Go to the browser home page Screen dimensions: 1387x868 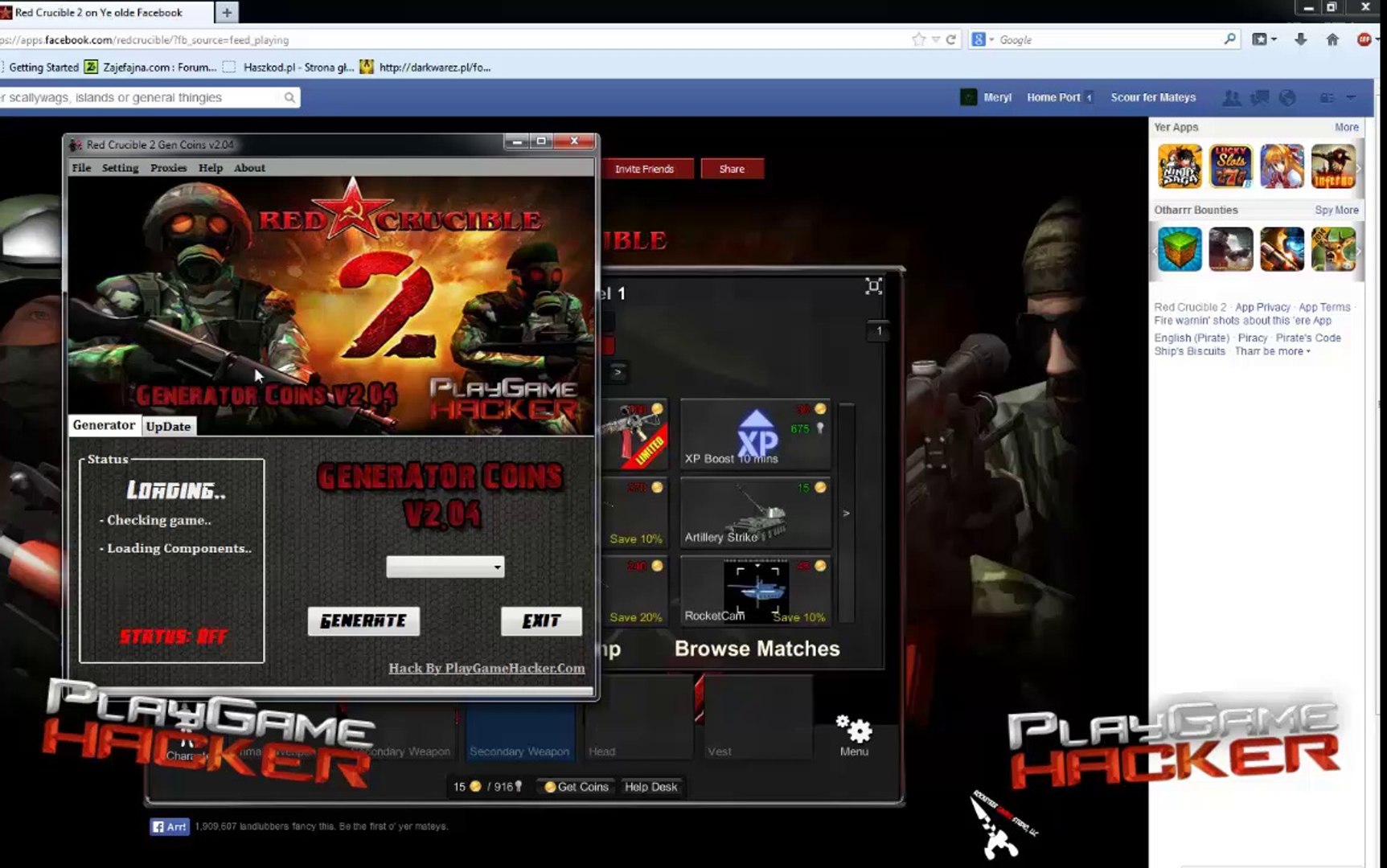[x=1332, y=39]
